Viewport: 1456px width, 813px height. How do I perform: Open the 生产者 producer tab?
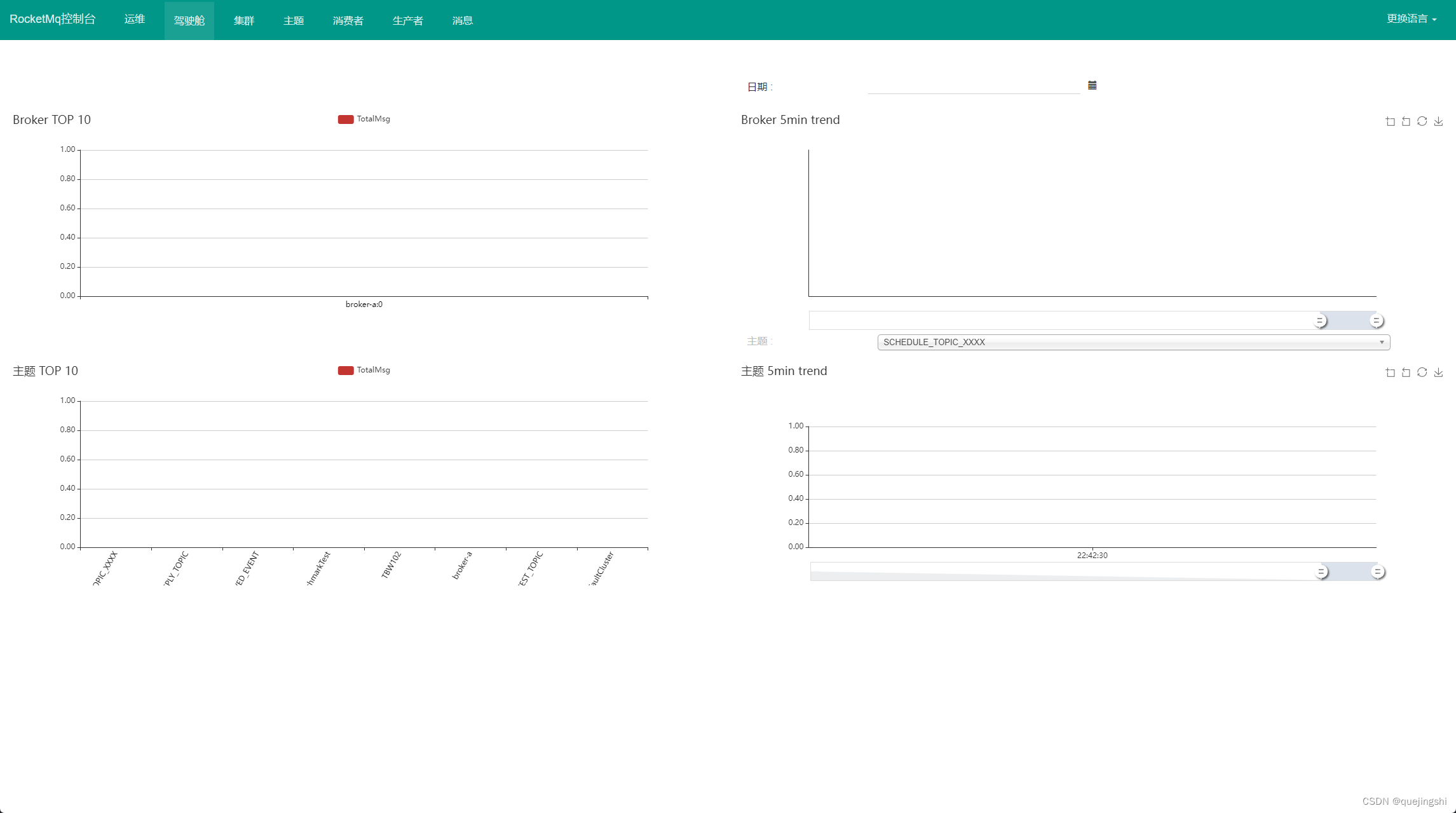point(408,20)
